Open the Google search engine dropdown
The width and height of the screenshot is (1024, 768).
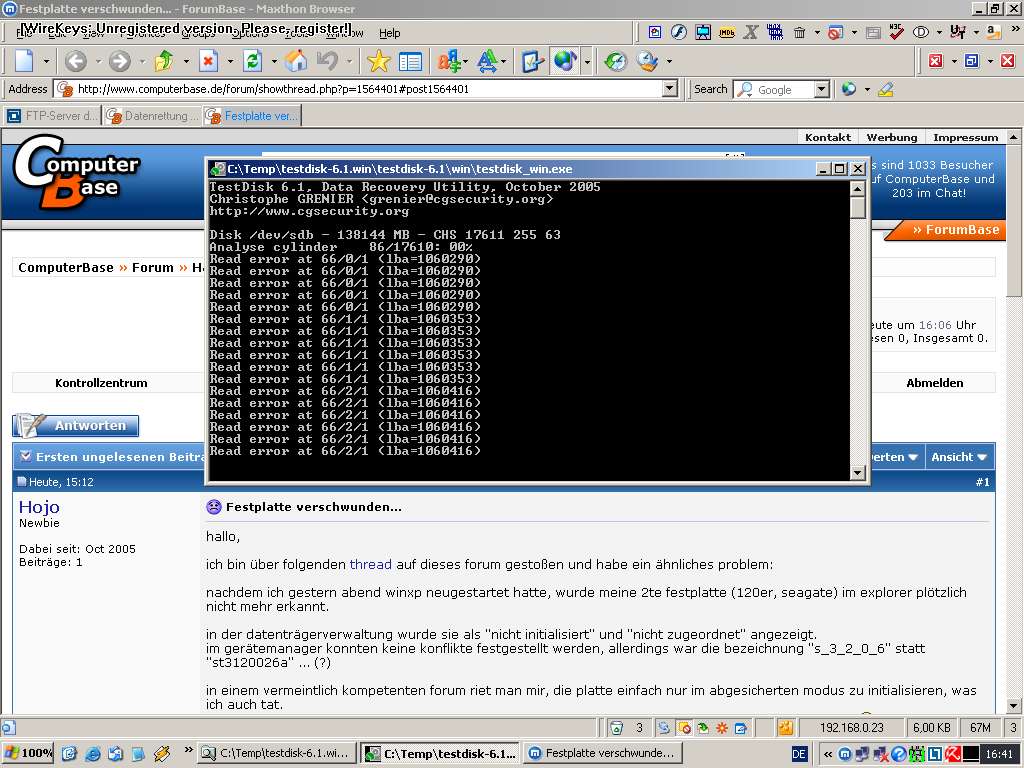pyautogui.click(x=822, y=89)
